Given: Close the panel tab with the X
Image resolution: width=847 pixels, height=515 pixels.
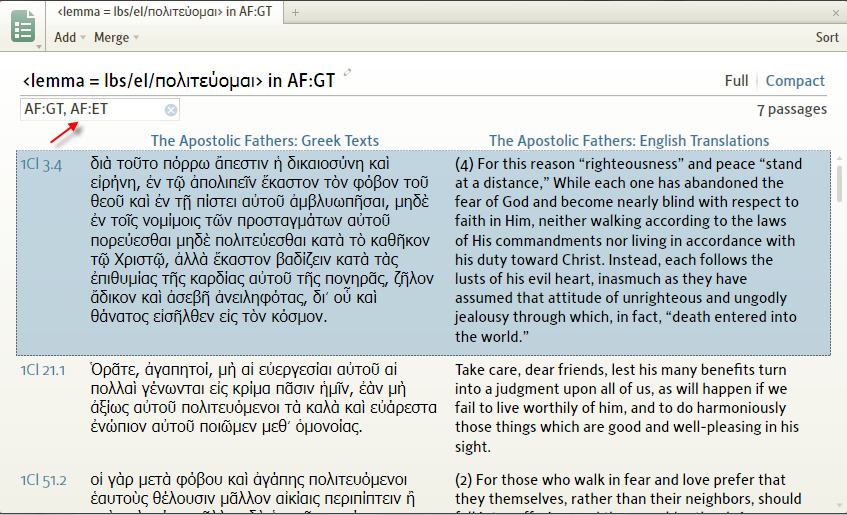Looking at the screenshot, I should 836,12.
